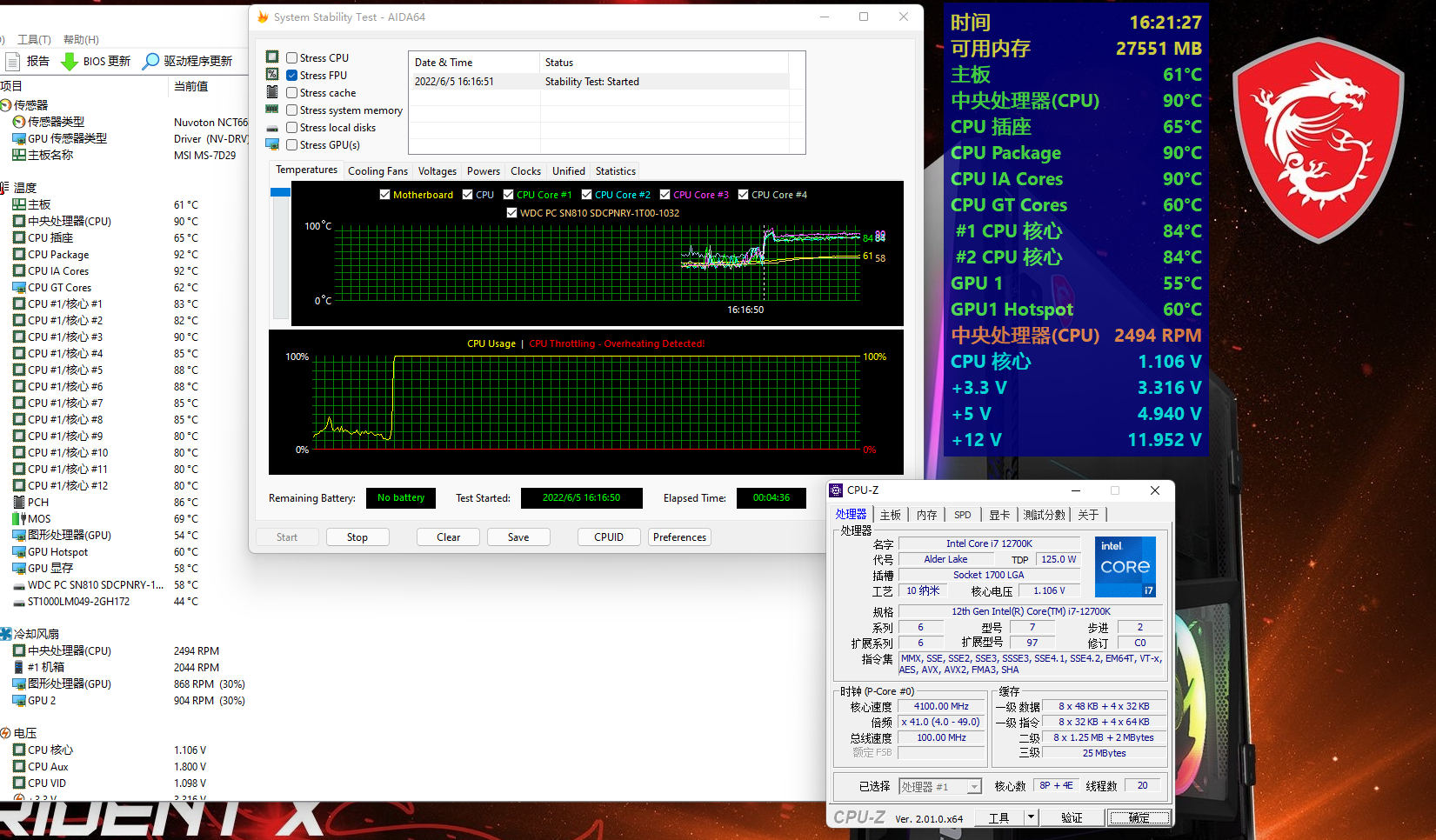Click the voltage category icon

coord(6,733)
